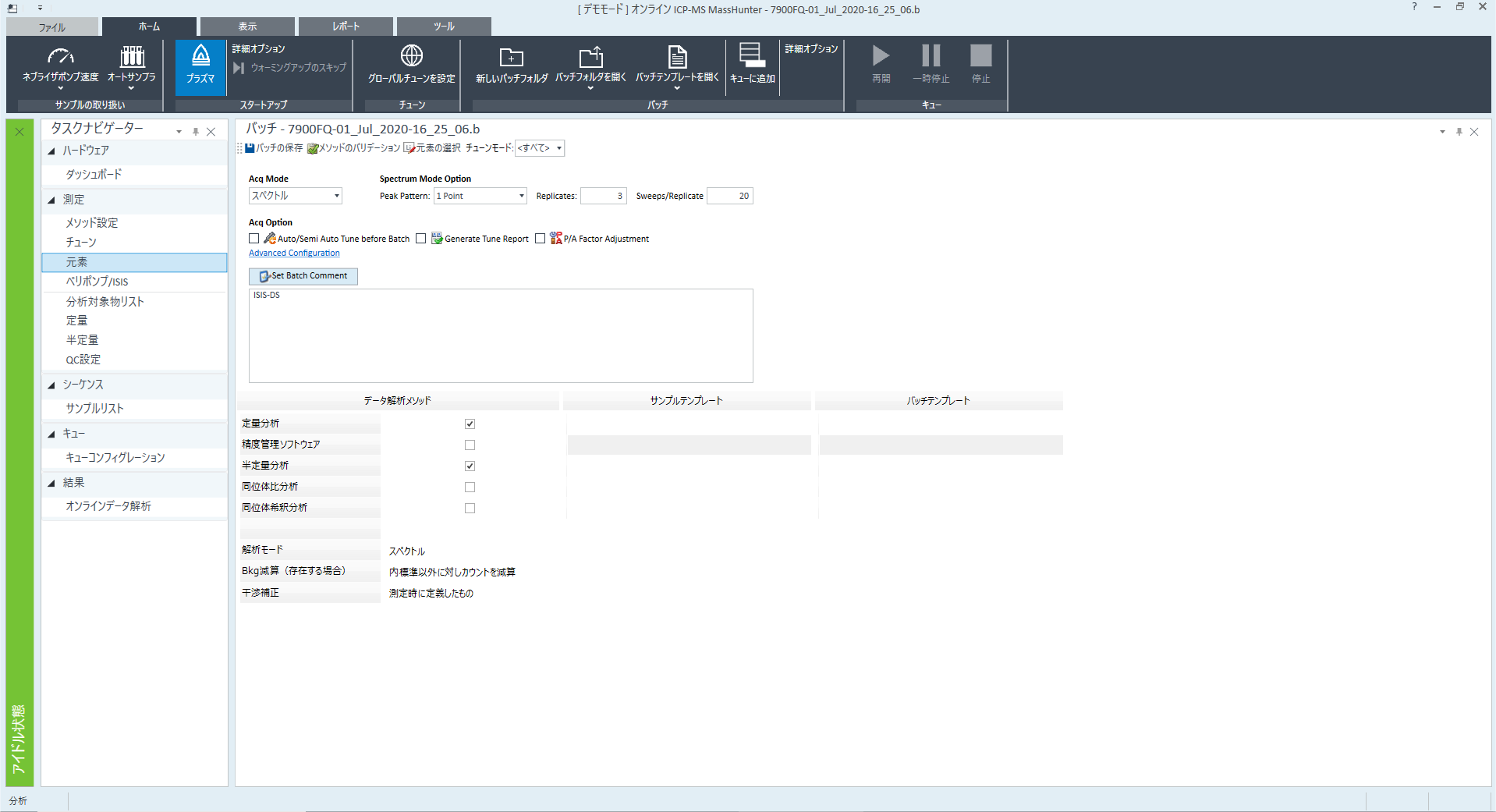Open the ファイル tab

coord(52,27)
